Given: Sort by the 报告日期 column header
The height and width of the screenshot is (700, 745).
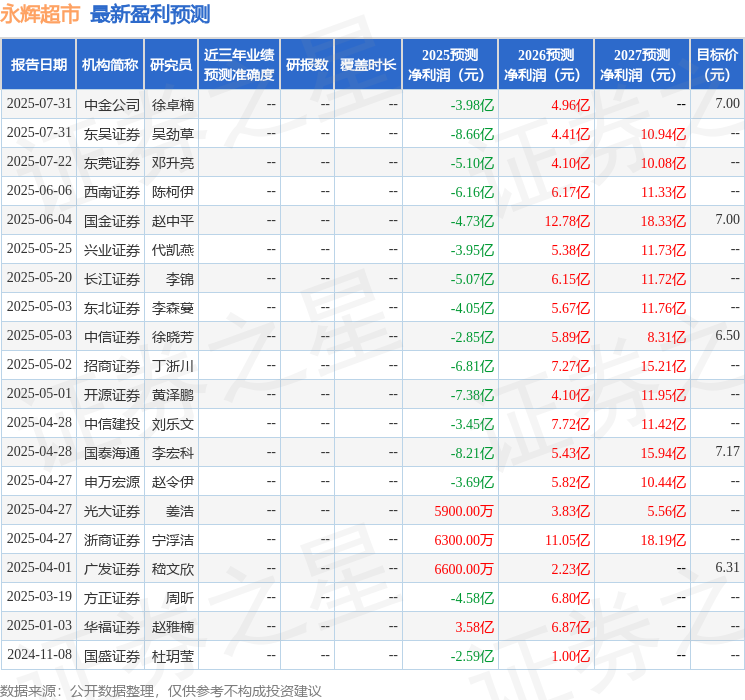Looking at the screenshot, I should [x=39, y=64].
